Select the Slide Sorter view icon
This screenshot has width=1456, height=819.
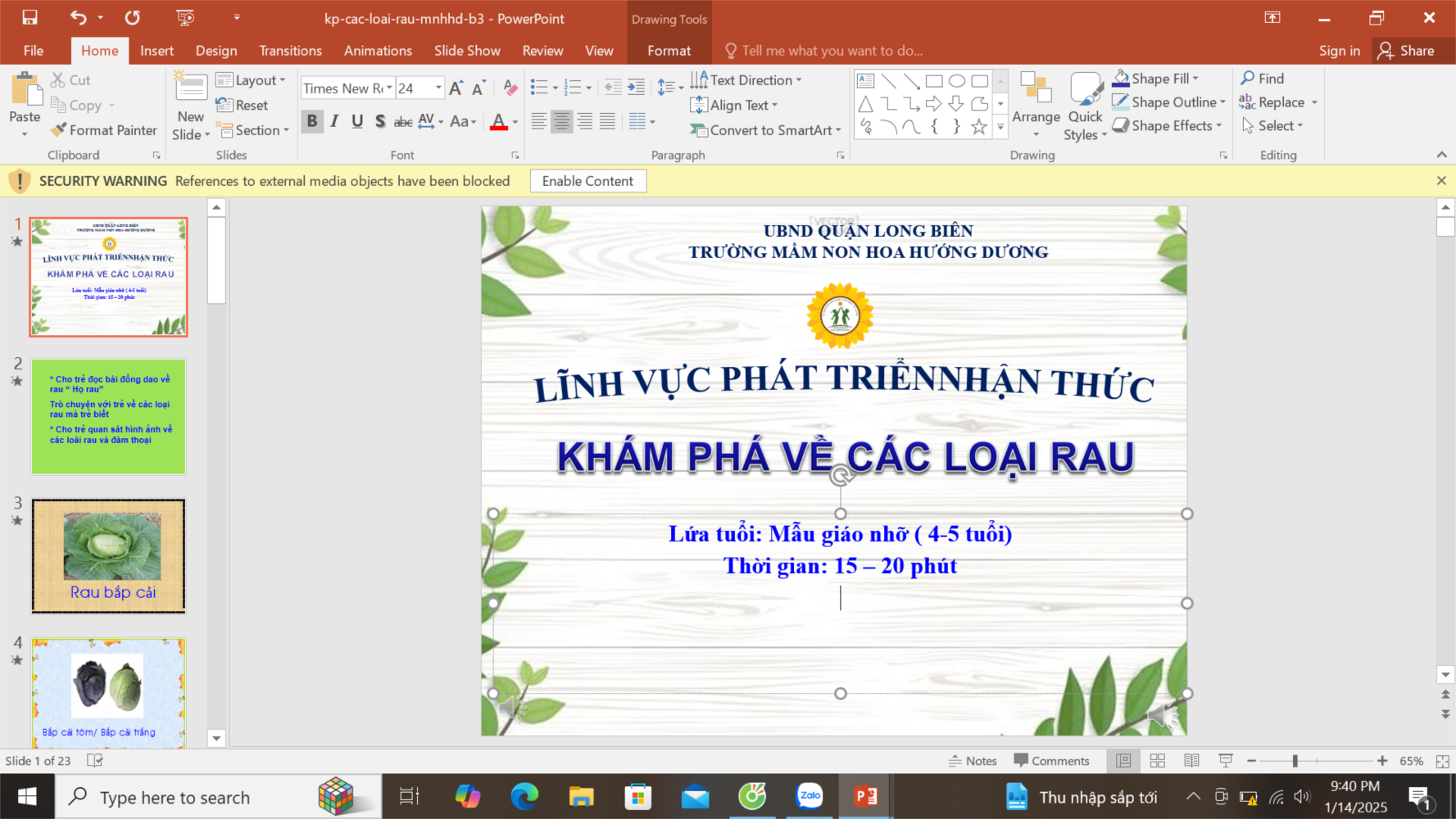point(1157,761)
